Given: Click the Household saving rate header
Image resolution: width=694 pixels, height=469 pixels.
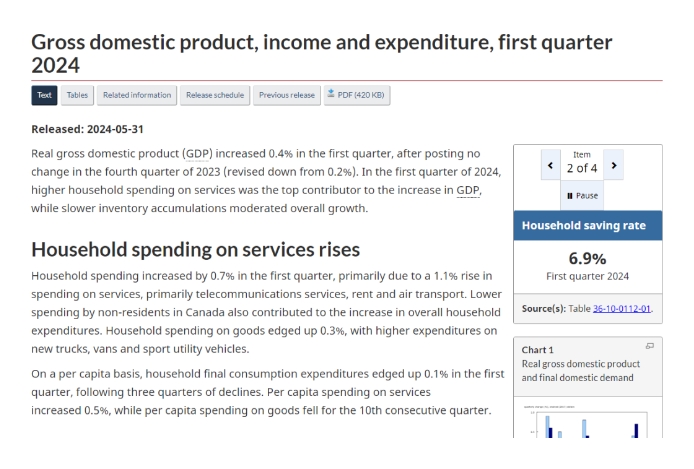Looking at the screenshot, I should click(x=583, y=226).
